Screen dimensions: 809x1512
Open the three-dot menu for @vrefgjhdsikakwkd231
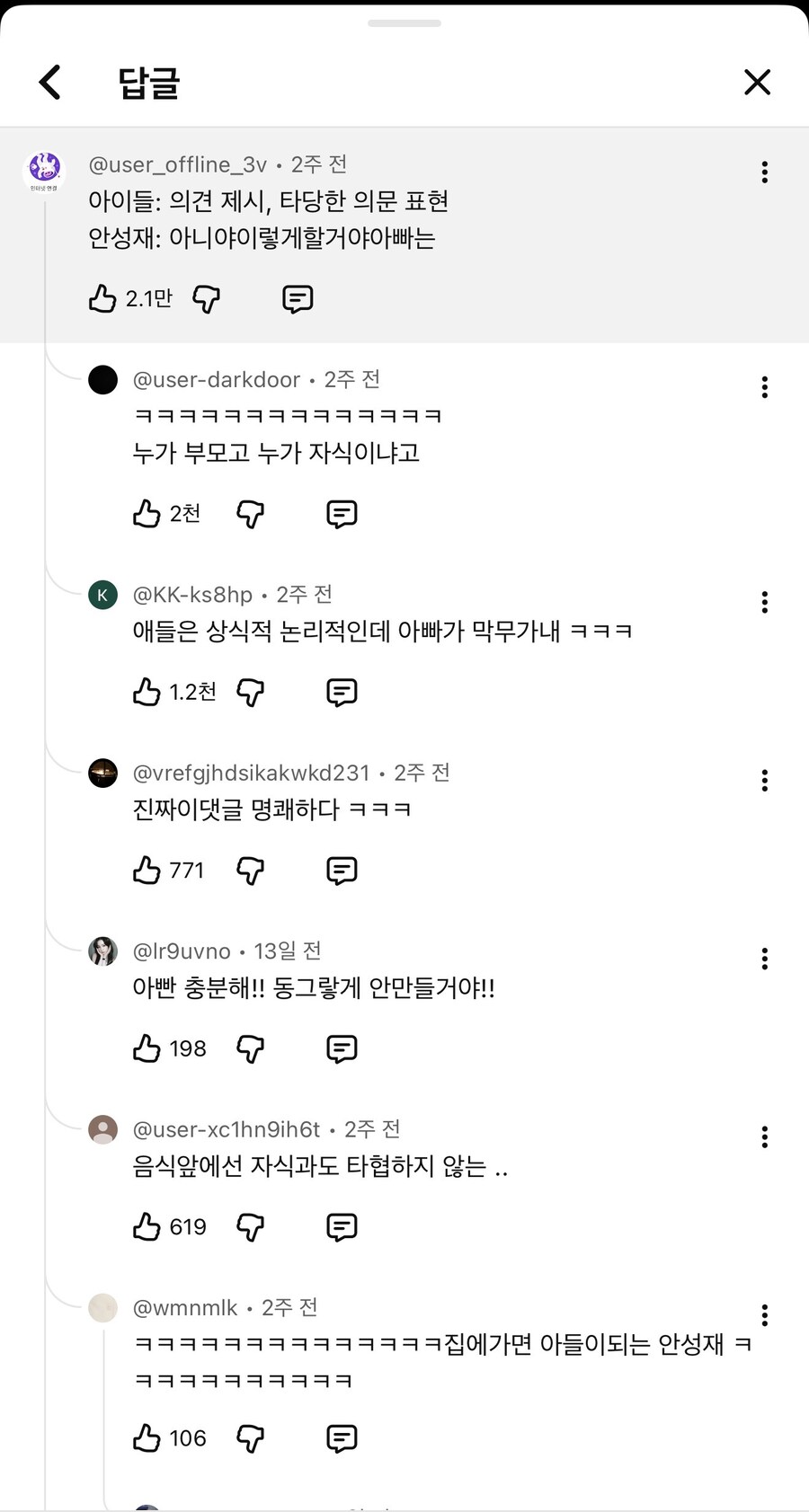pyautogui.click(x=765, y=781)
